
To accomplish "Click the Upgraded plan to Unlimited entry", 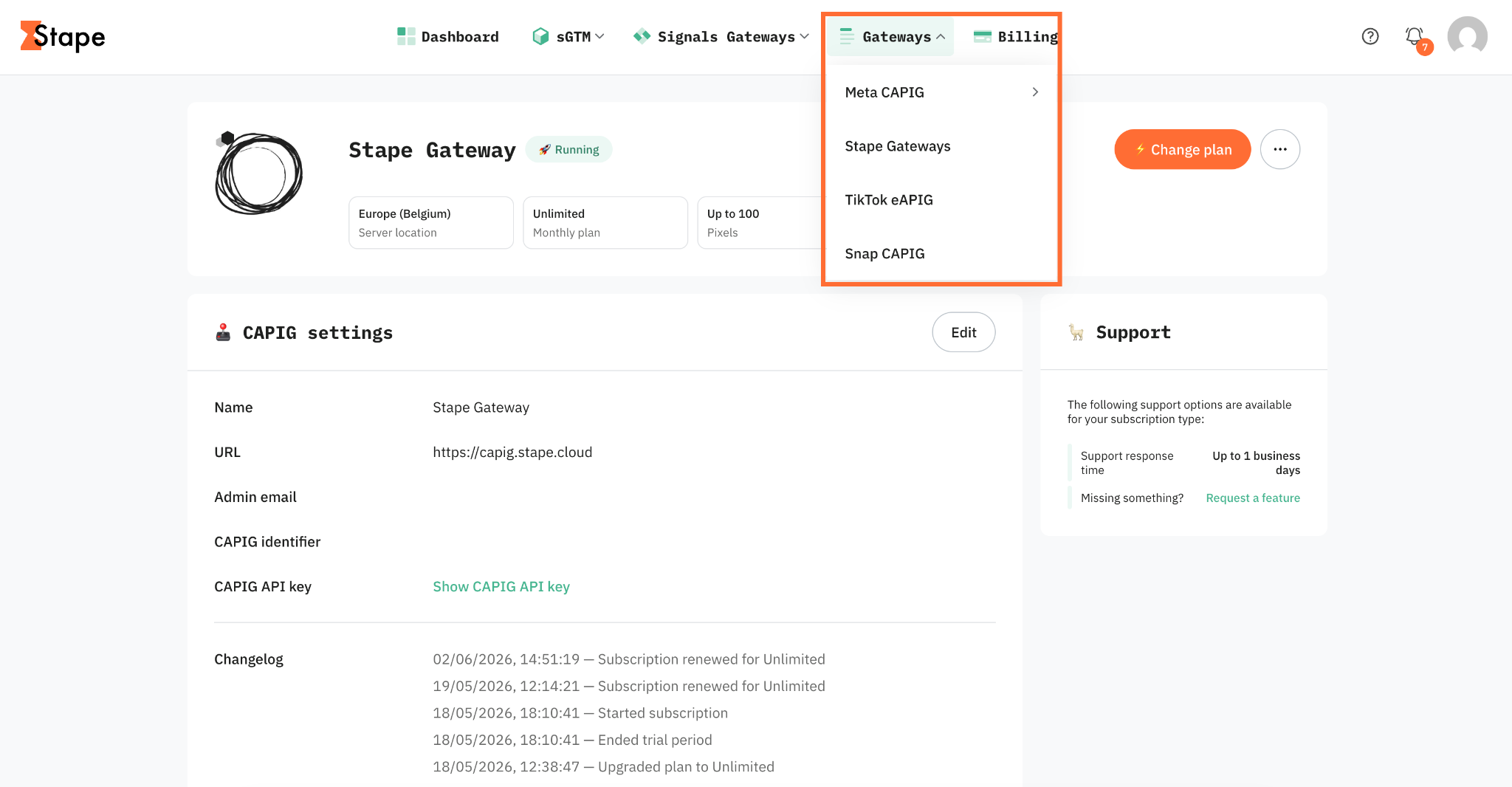I will (x=603, y=767).
